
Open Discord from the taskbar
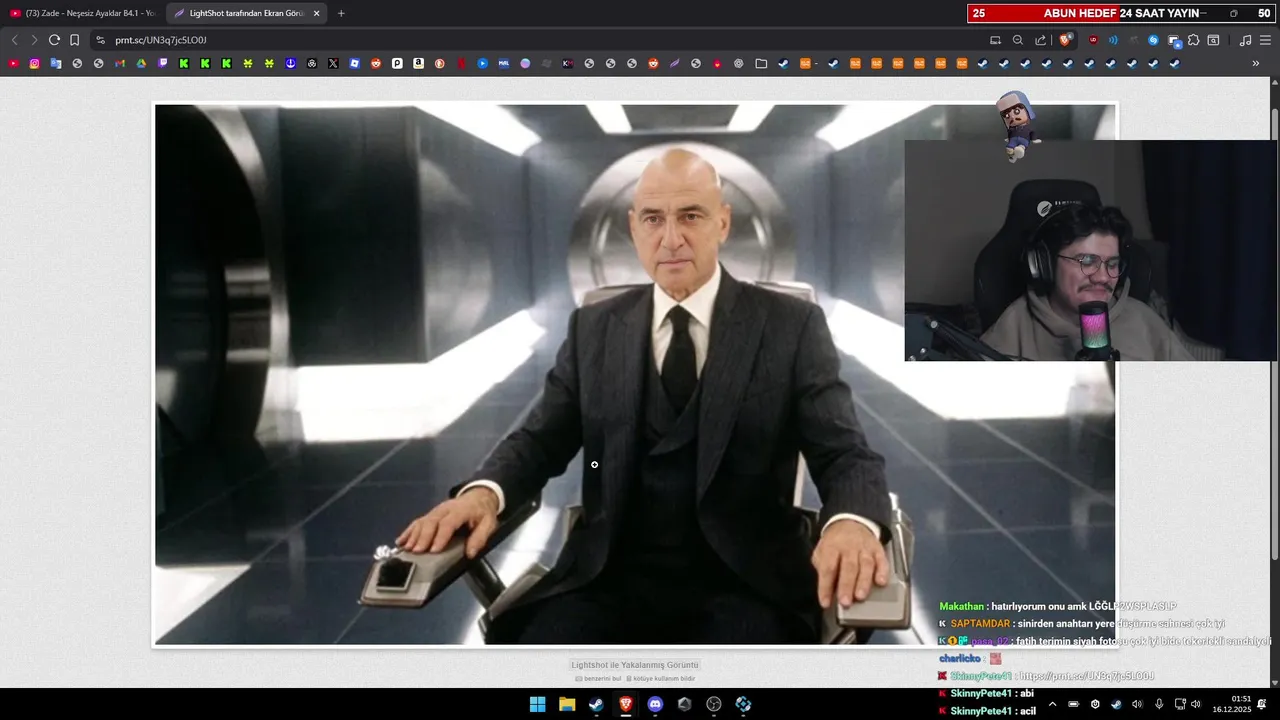click(x=655, y=704)
